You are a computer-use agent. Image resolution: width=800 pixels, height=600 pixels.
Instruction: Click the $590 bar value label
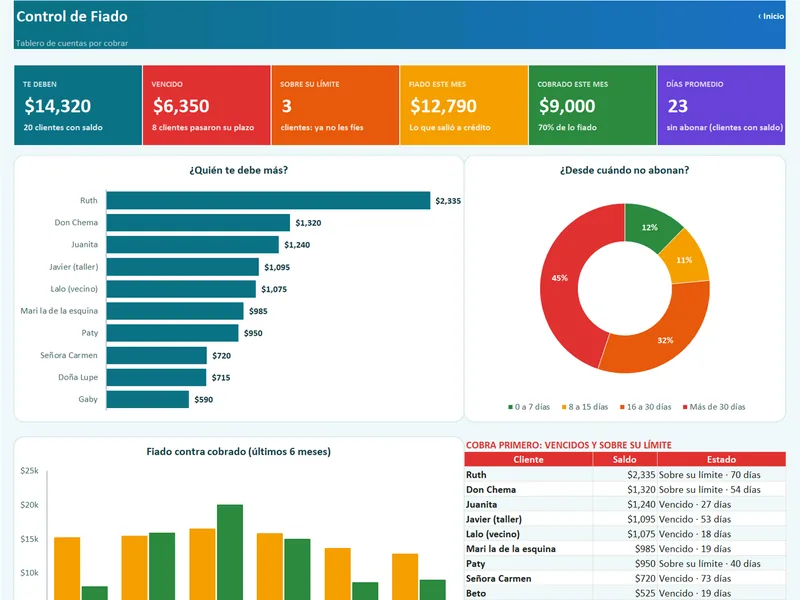(204, 399)
